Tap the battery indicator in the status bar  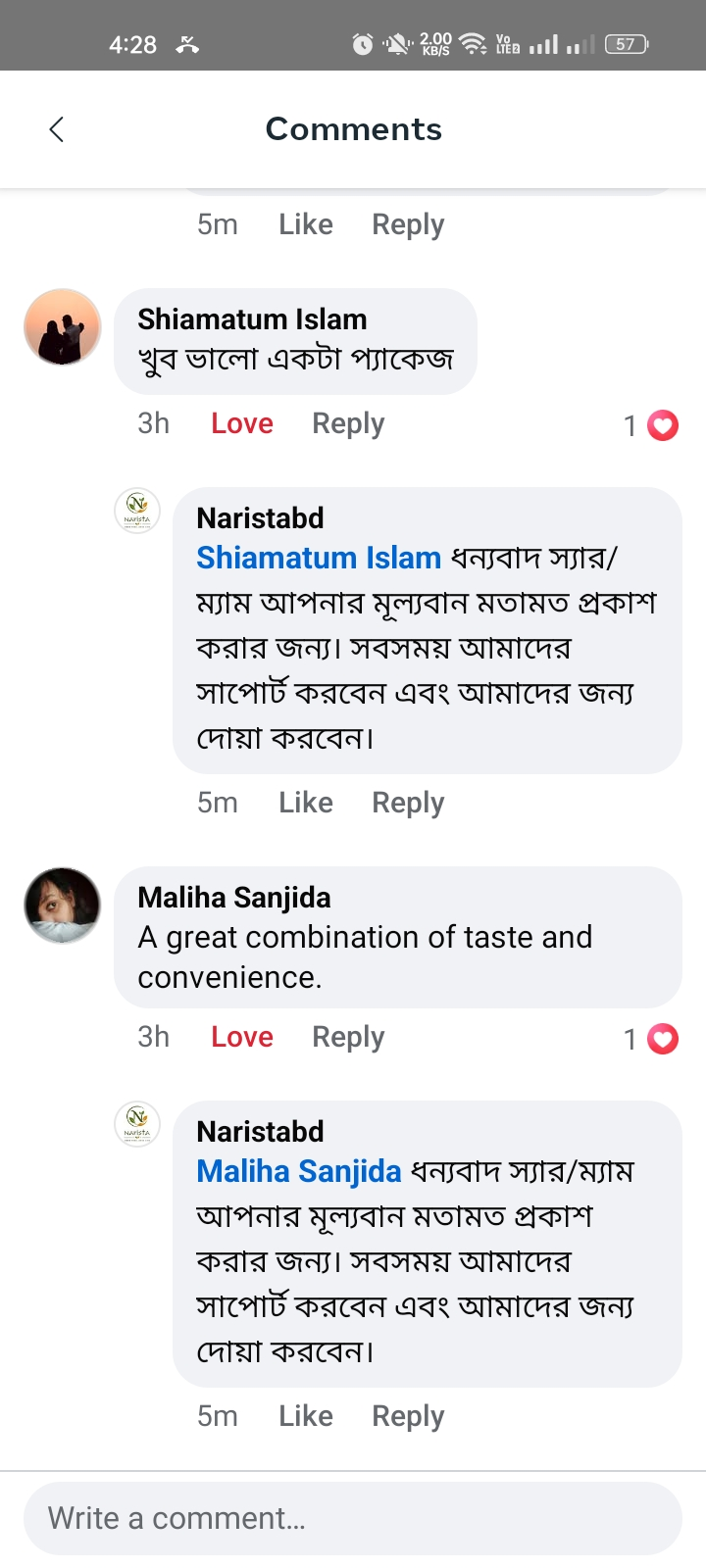(x=627, y=44)
